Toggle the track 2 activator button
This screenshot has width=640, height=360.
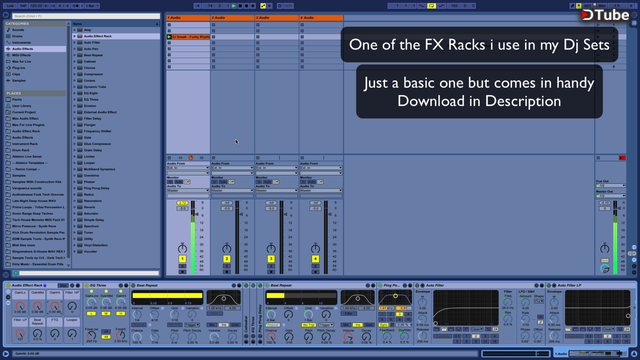(227, 259)
